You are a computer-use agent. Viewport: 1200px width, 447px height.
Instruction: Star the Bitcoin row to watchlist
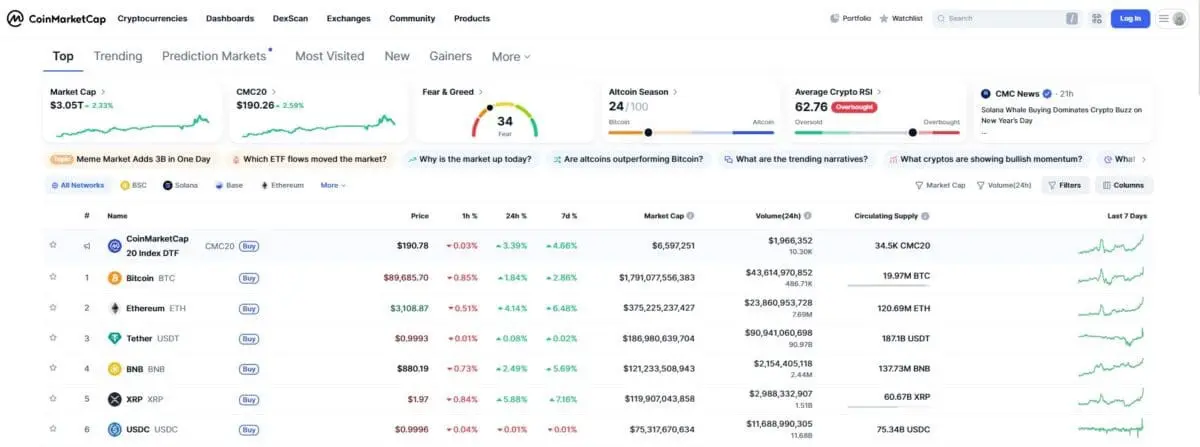(x=53, y=278)
